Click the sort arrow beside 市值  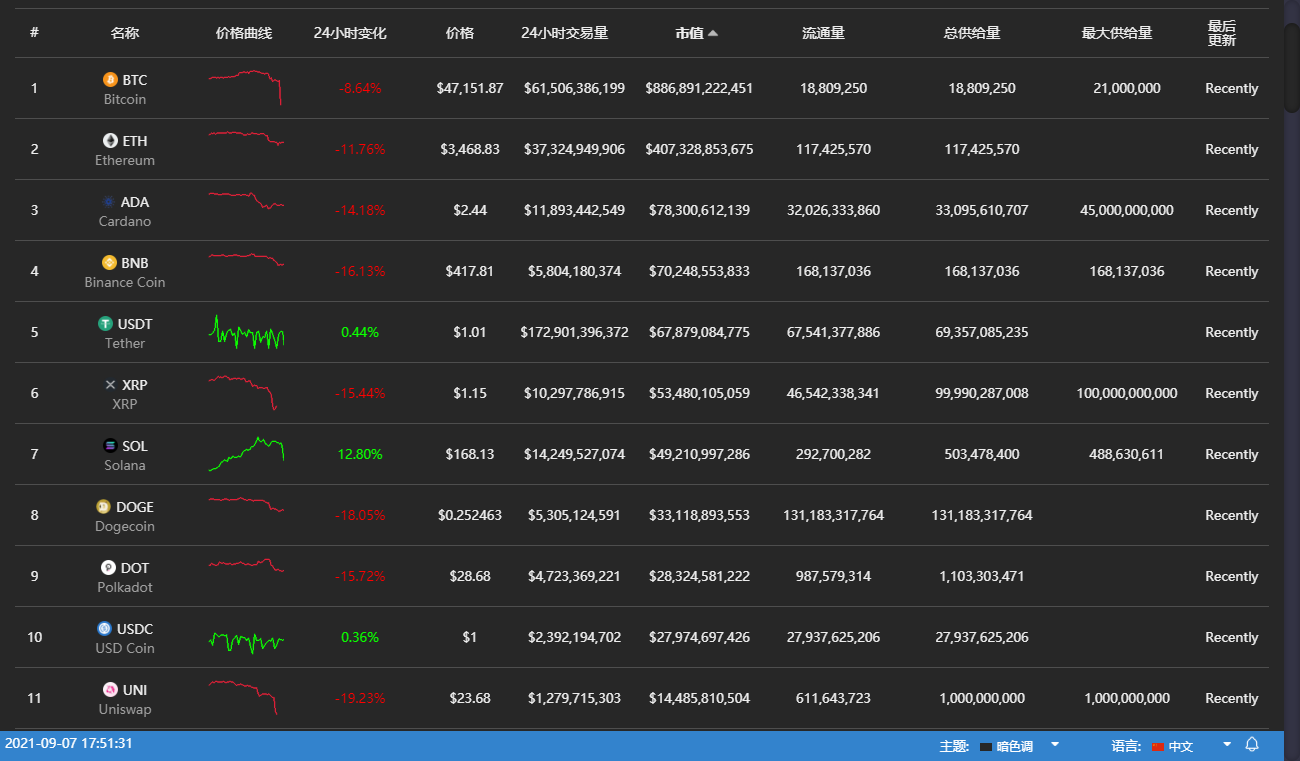712,33
